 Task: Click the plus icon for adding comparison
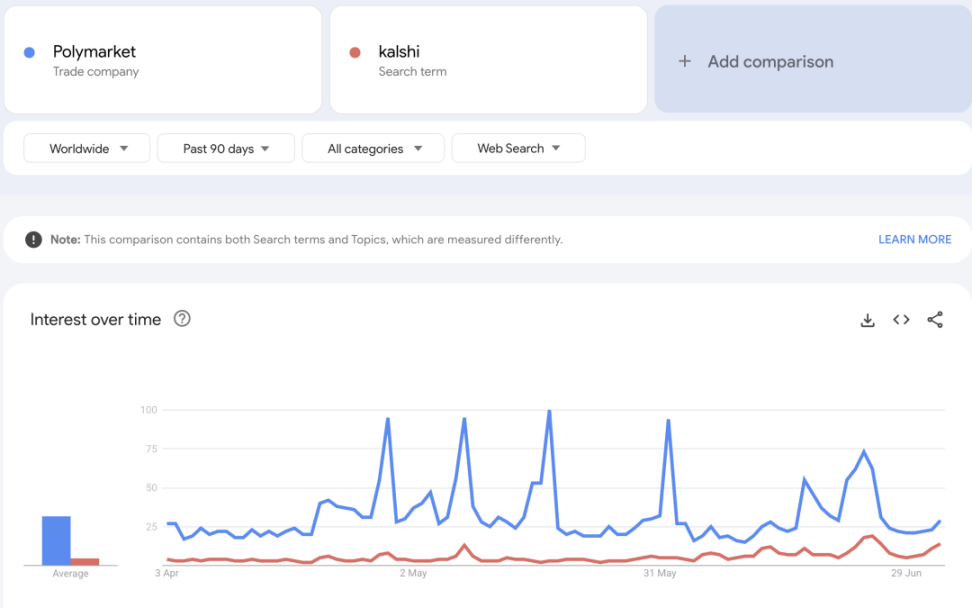tap(685, 62)
